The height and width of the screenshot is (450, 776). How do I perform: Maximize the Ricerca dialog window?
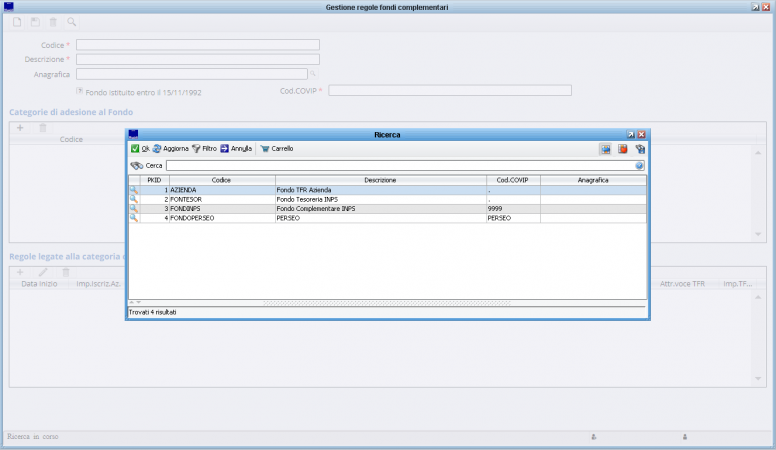[x=631, y=134]
